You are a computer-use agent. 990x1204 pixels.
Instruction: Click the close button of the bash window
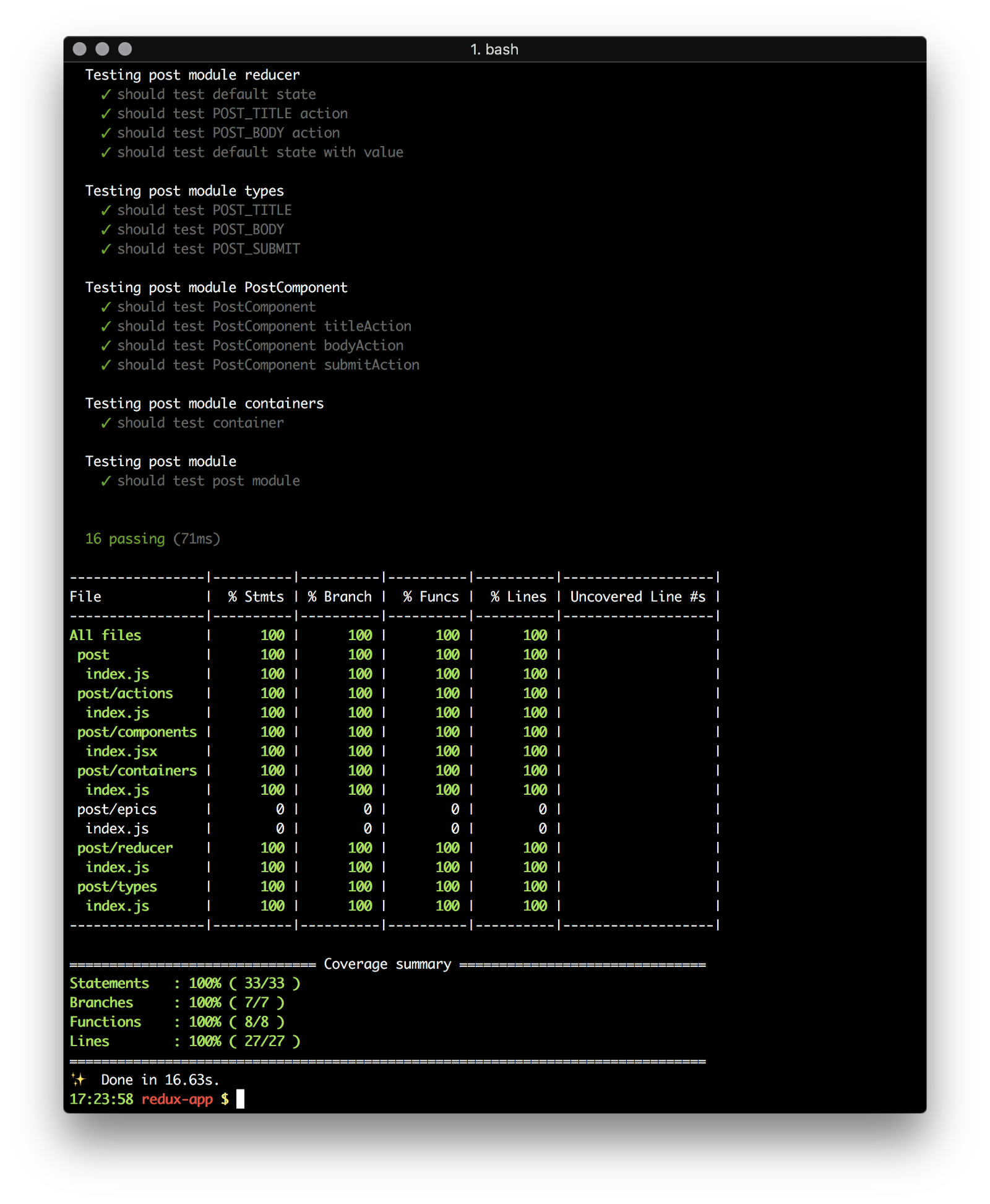(x=80, y=49)
